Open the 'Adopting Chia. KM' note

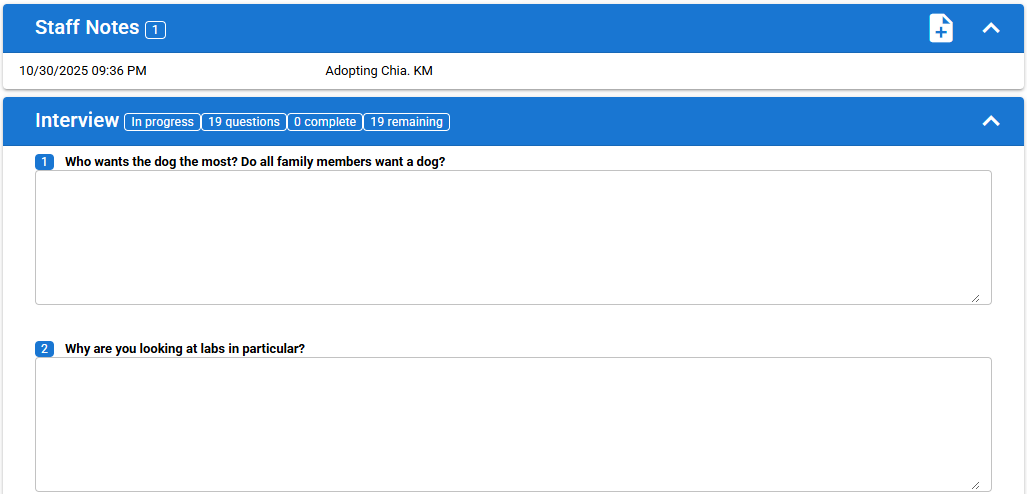point(379,71)
